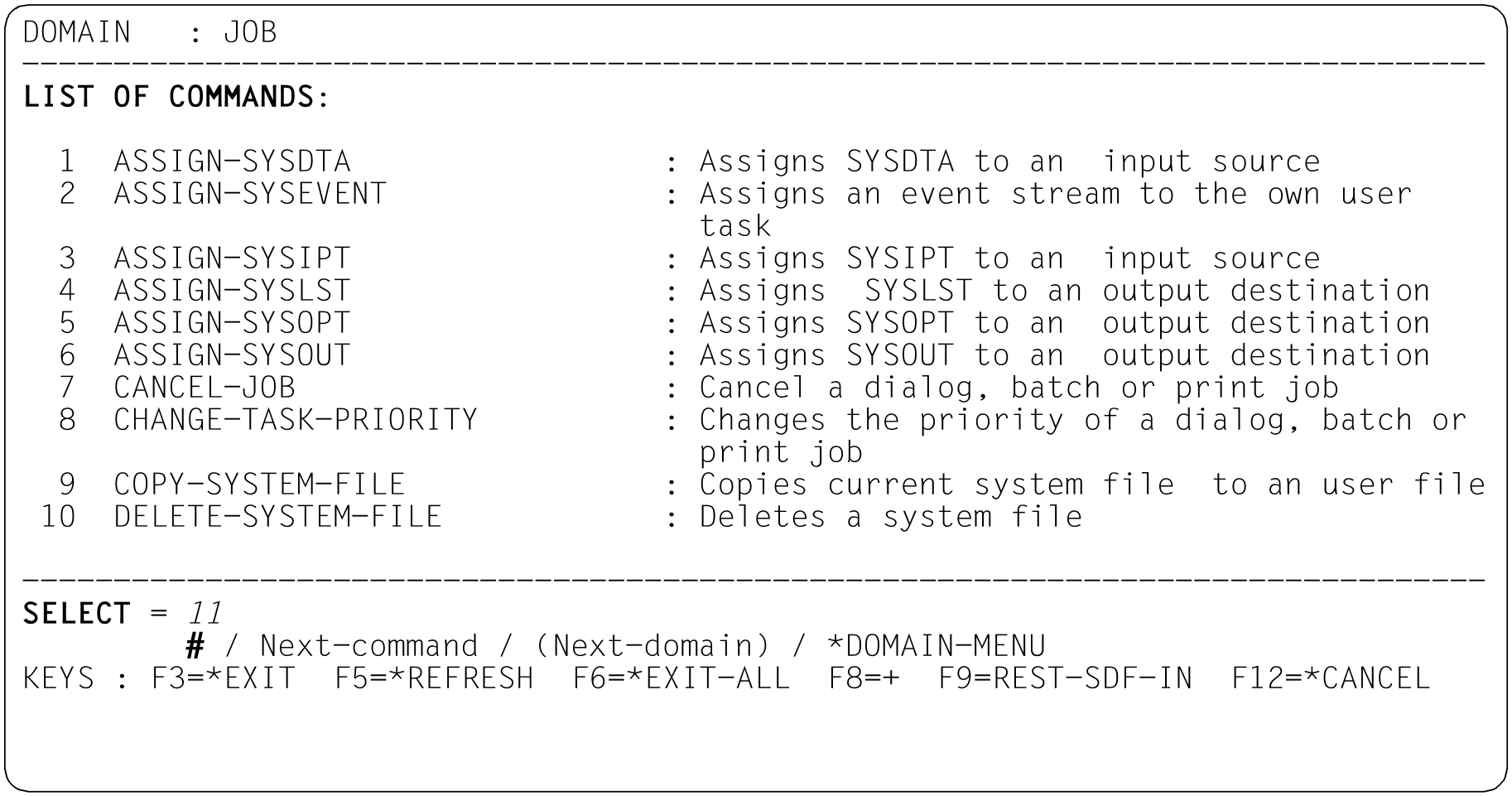
Task: Click F8=+ to page forward
Action: point(864,678)
